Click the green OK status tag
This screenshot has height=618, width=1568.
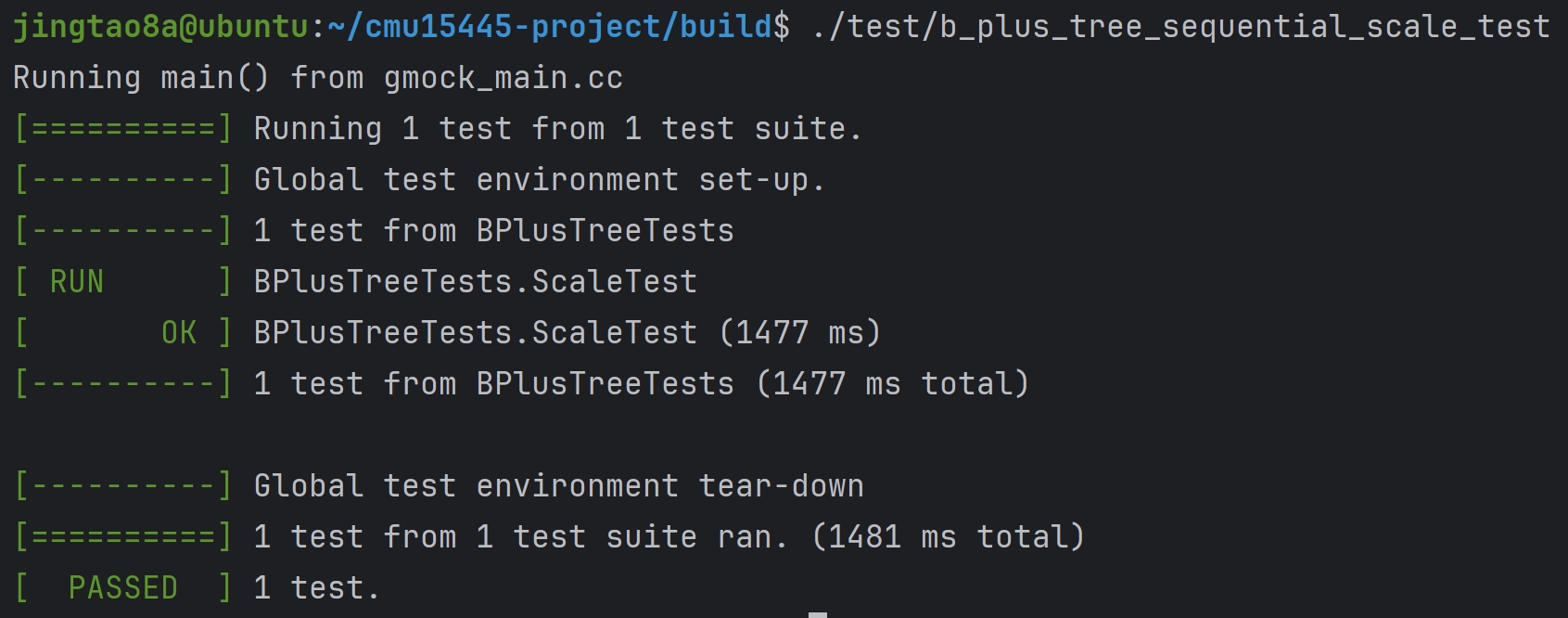(x=179, y=333)
